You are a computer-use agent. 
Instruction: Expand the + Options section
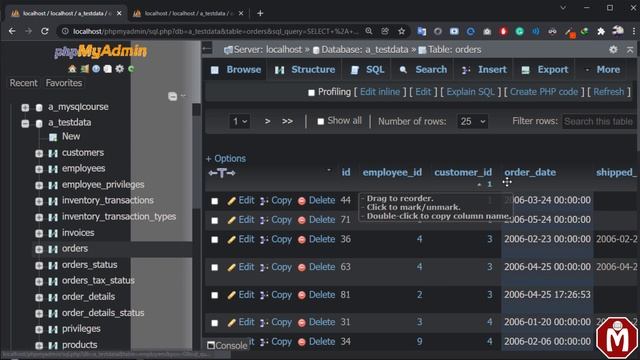(x=226, y=158)
